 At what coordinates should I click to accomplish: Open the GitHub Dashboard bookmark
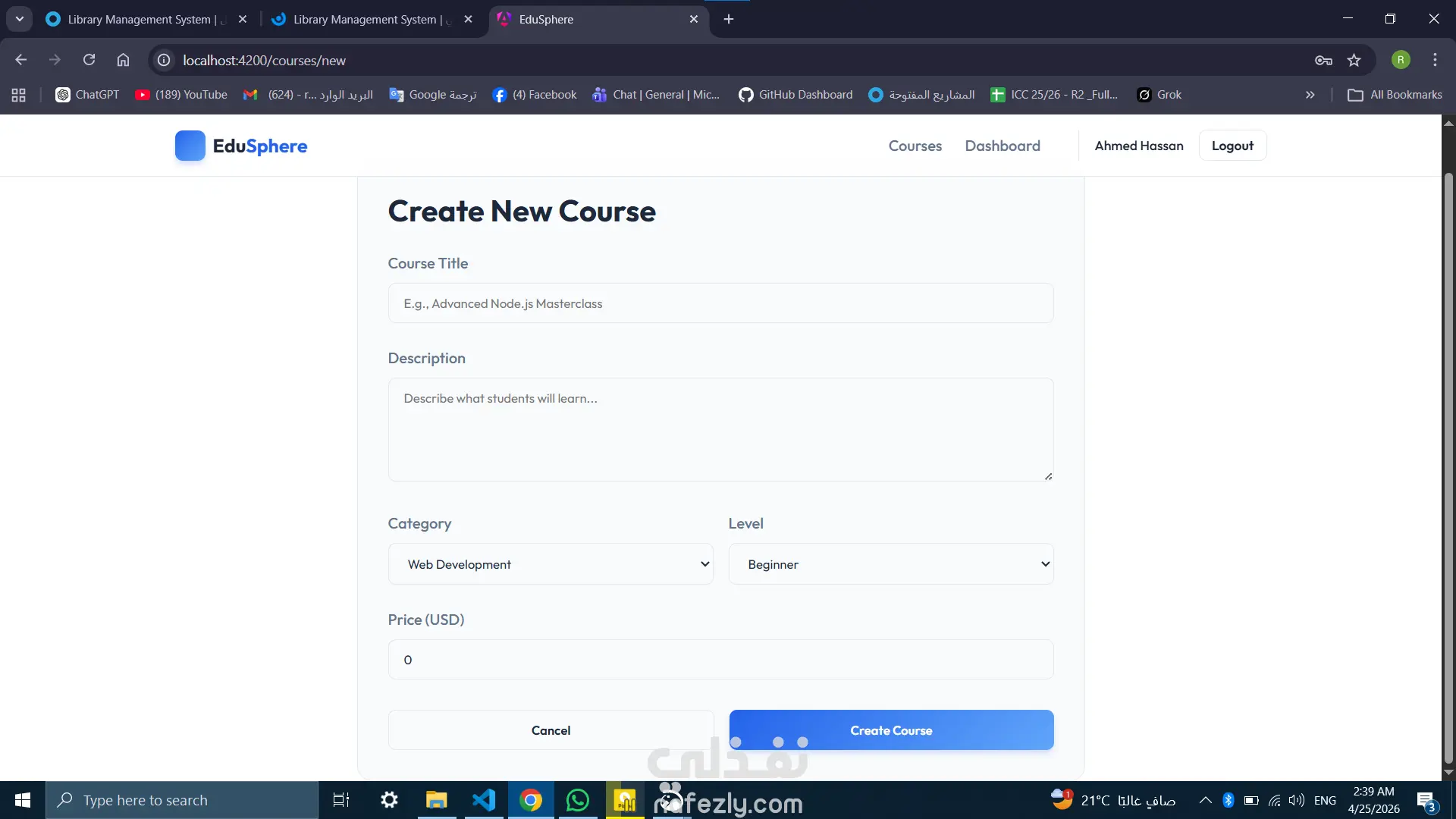coord(795,95)
